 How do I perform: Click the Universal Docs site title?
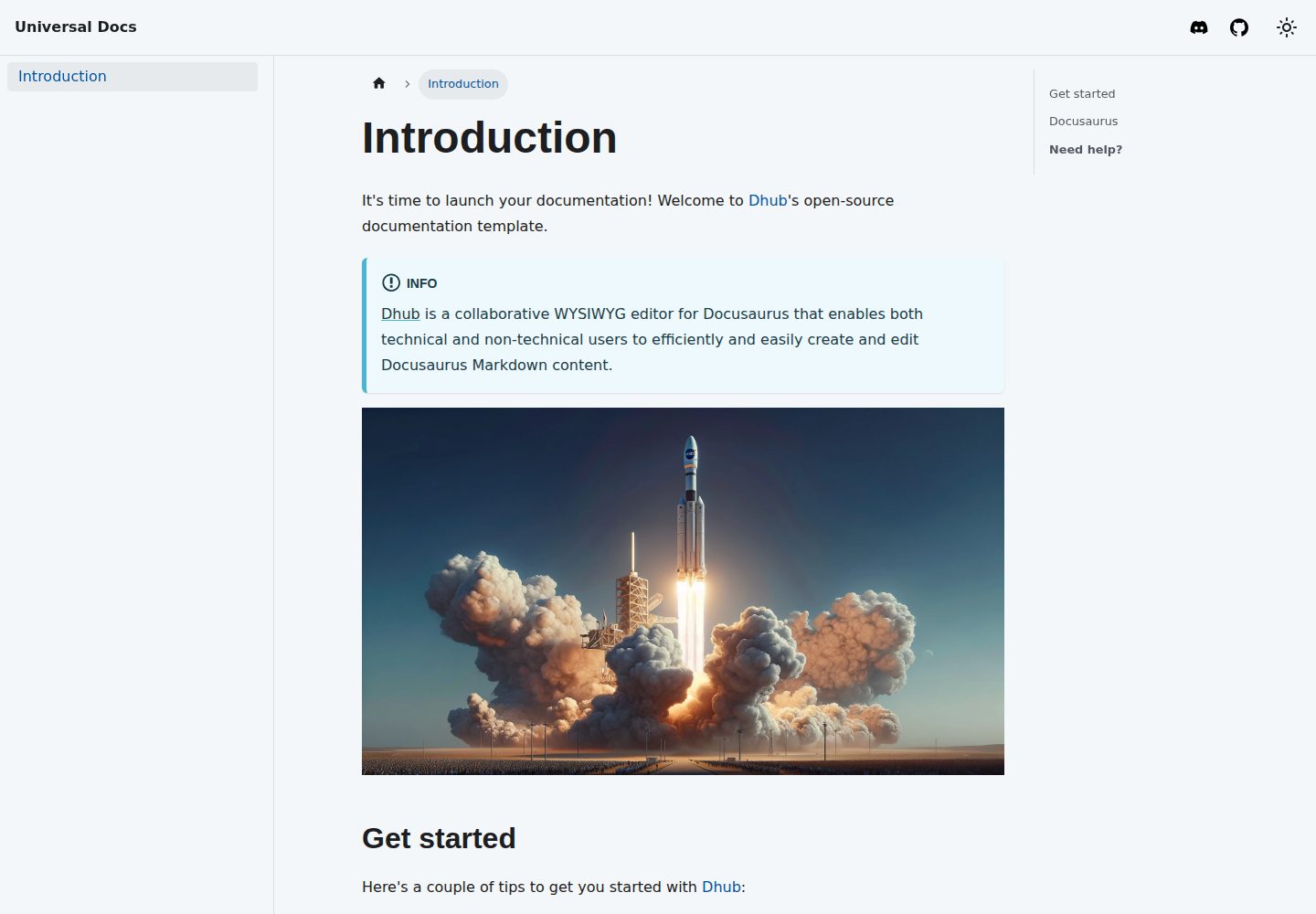pyautogui.click(x=76, y=27)
